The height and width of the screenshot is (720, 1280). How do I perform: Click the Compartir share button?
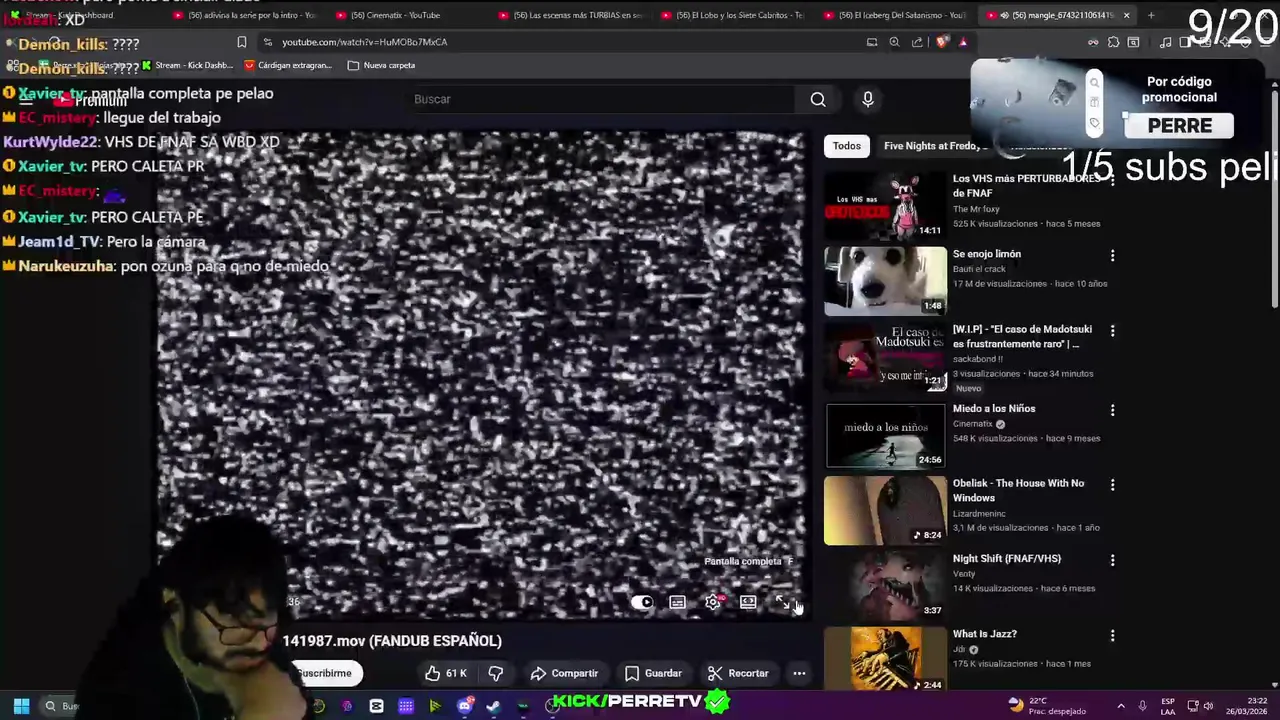click(564, 673)
